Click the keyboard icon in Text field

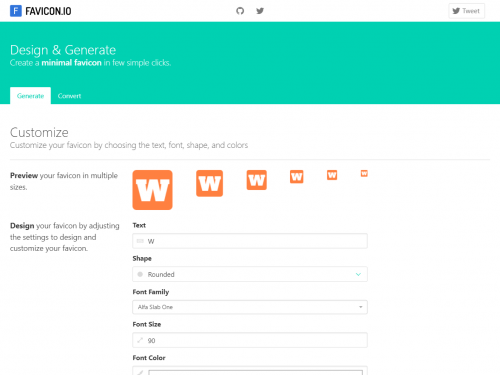point(140,241)
